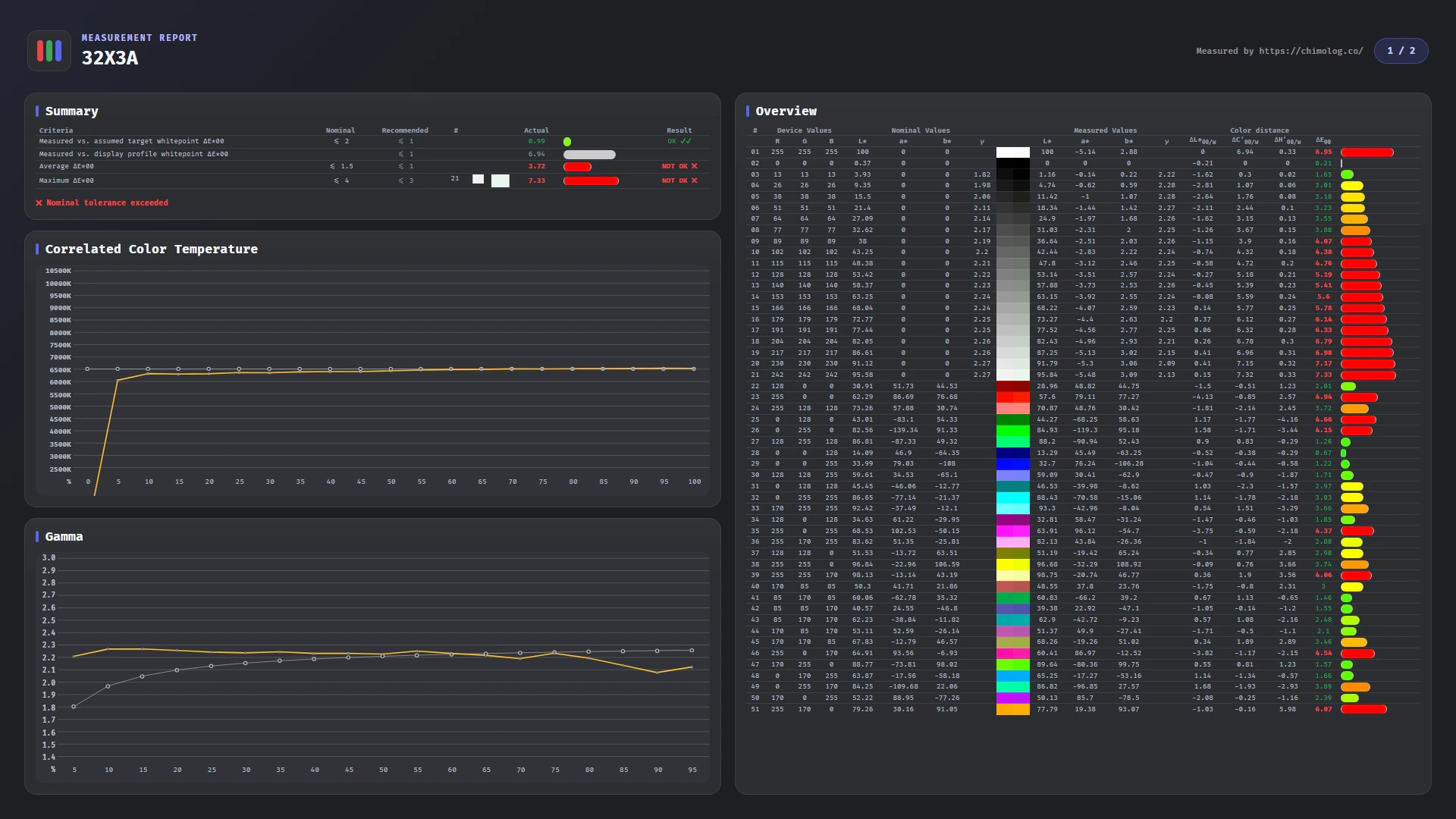Click the larger white swatch in Maximum ΔE*00 row

[x=500, y=180]
